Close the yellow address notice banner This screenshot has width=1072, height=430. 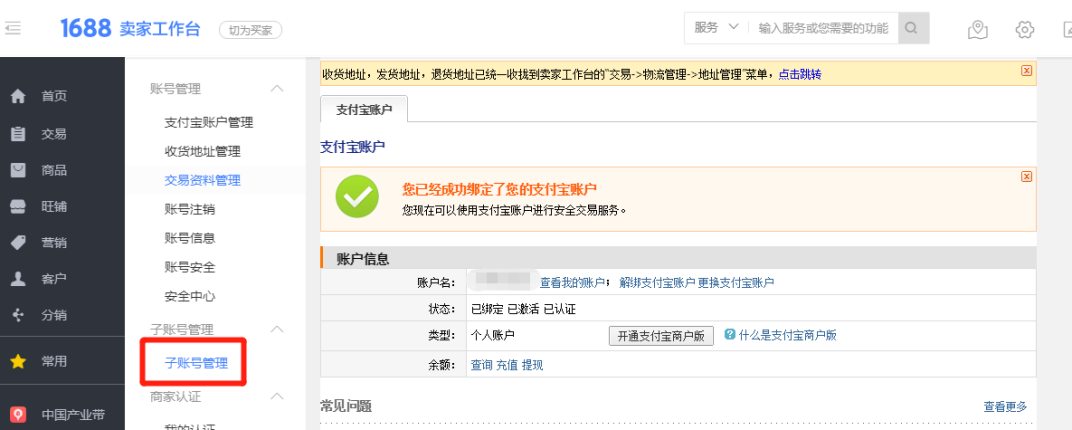1026,70
